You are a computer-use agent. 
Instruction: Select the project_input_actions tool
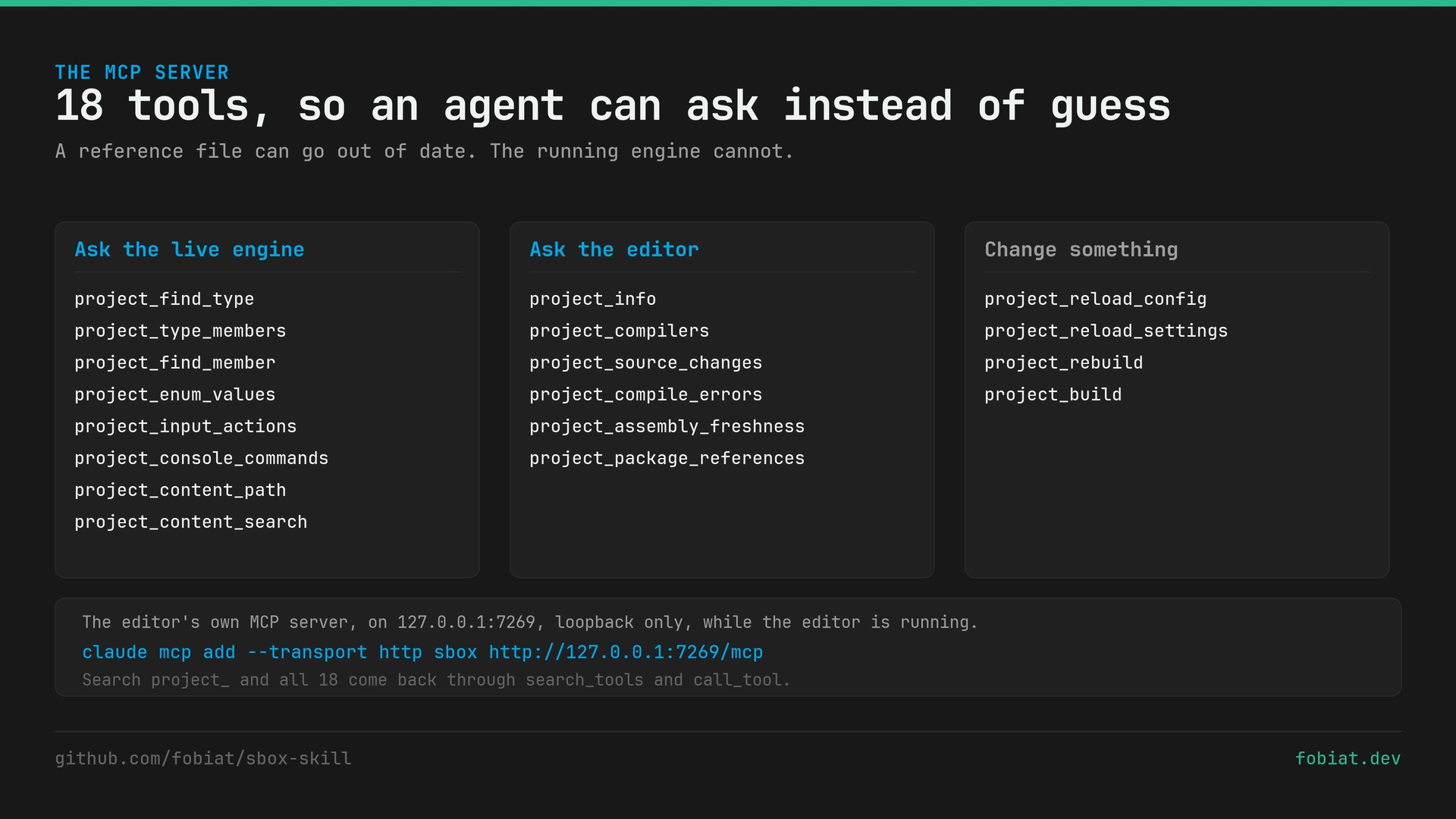186,427
